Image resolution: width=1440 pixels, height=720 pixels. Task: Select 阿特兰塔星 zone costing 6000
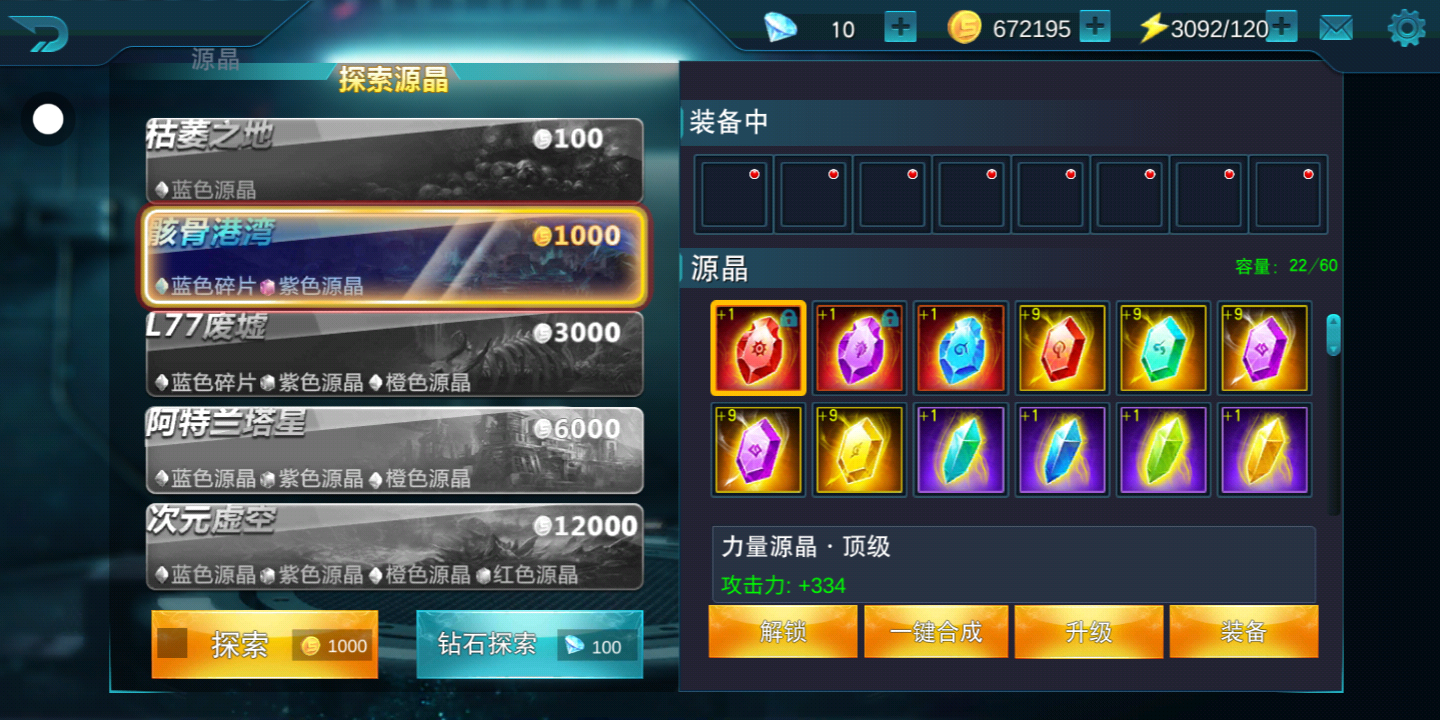click(395, 451)
